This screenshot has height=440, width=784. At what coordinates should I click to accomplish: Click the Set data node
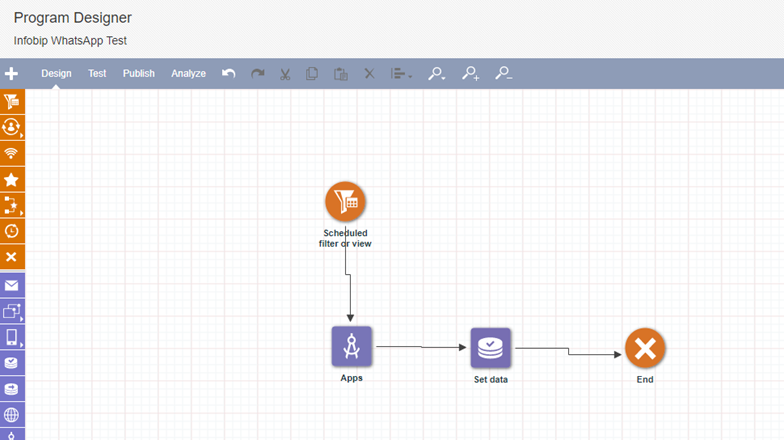click(491, 348)
